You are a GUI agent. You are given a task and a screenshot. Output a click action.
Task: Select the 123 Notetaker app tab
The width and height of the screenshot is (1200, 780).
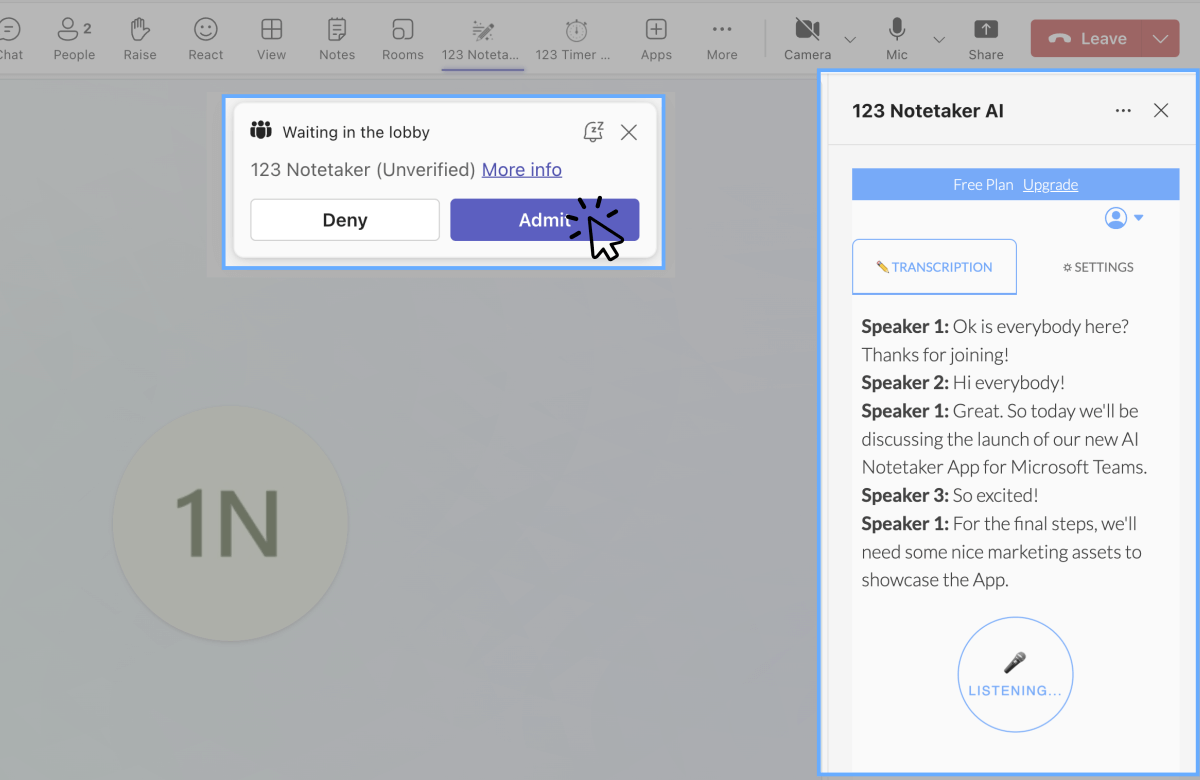tap(482, 40)
